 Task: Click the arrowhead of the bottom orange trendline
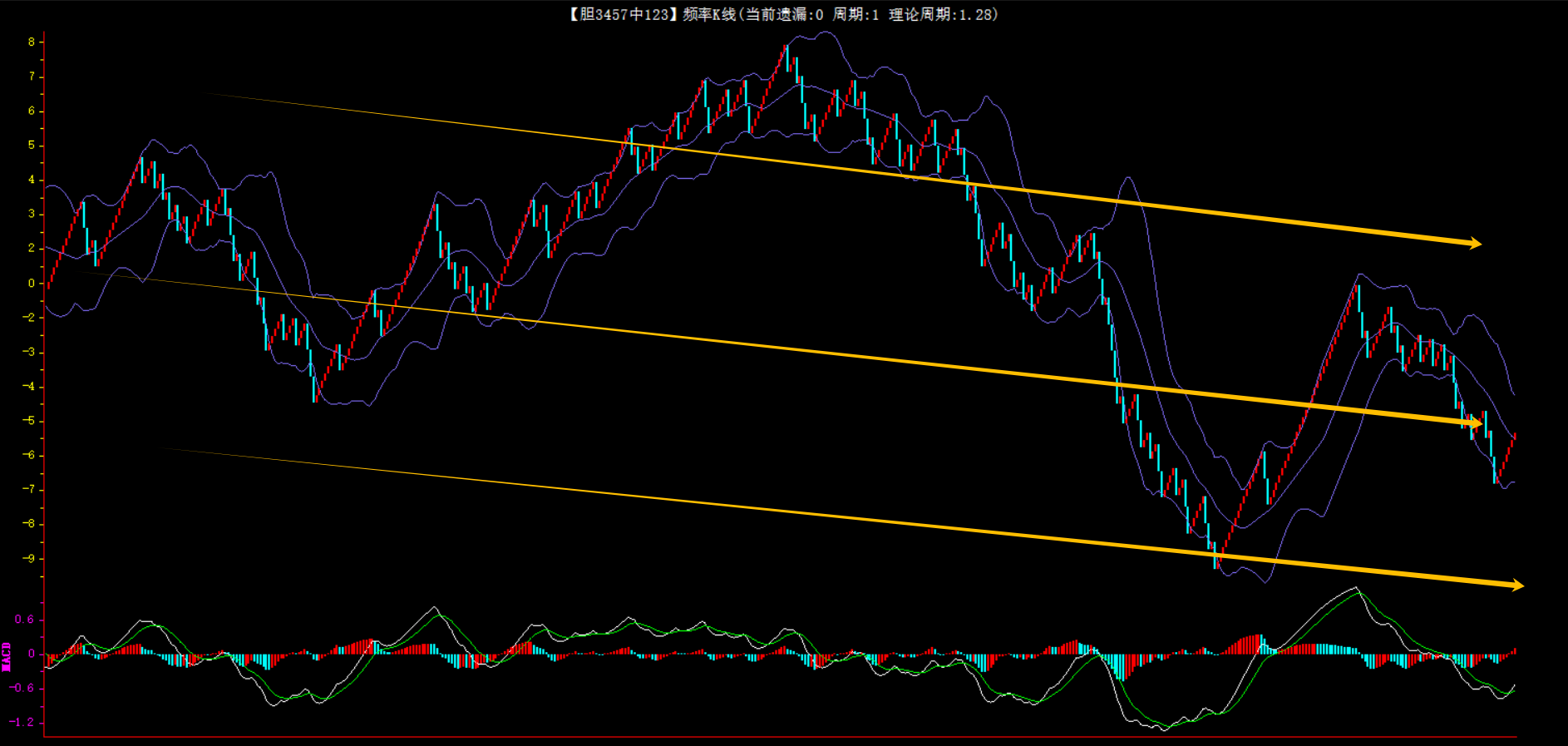coord(1517,585)
